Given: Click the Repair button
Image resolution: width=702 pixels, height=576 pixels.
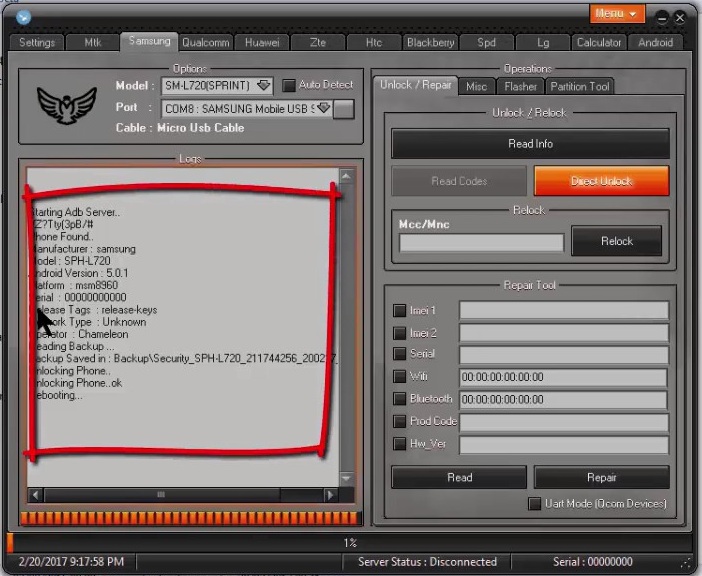Looking at the screenshot, I should [x=602, y=478].
